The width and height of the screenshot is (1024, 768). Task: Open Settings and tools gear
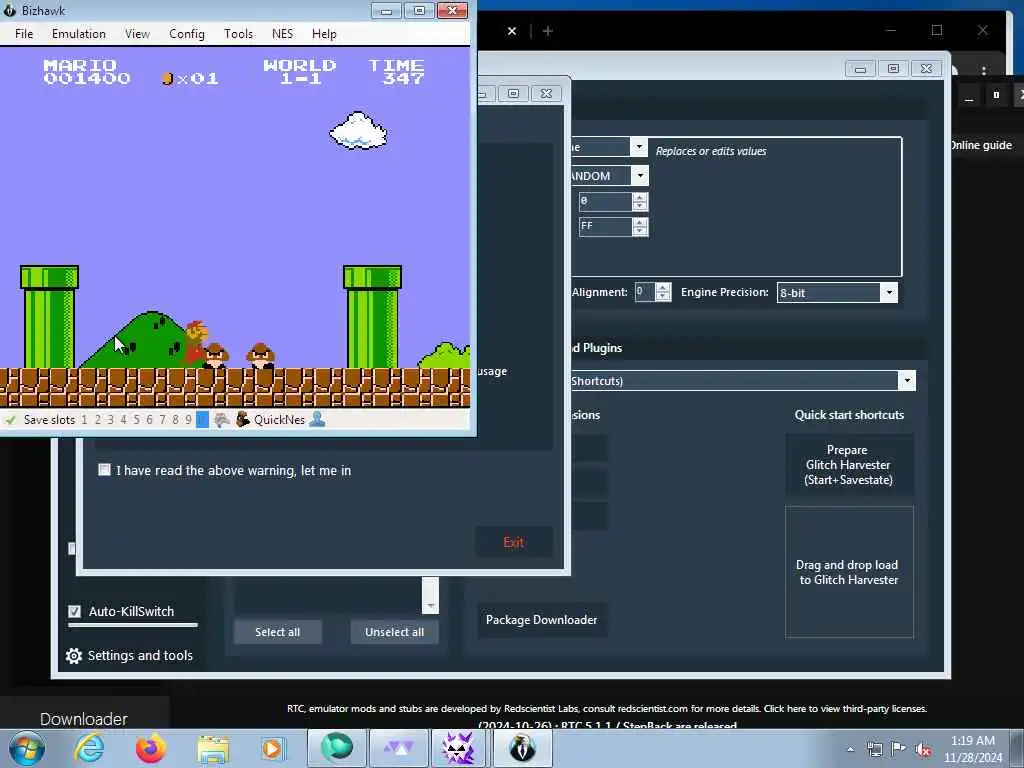129,656
